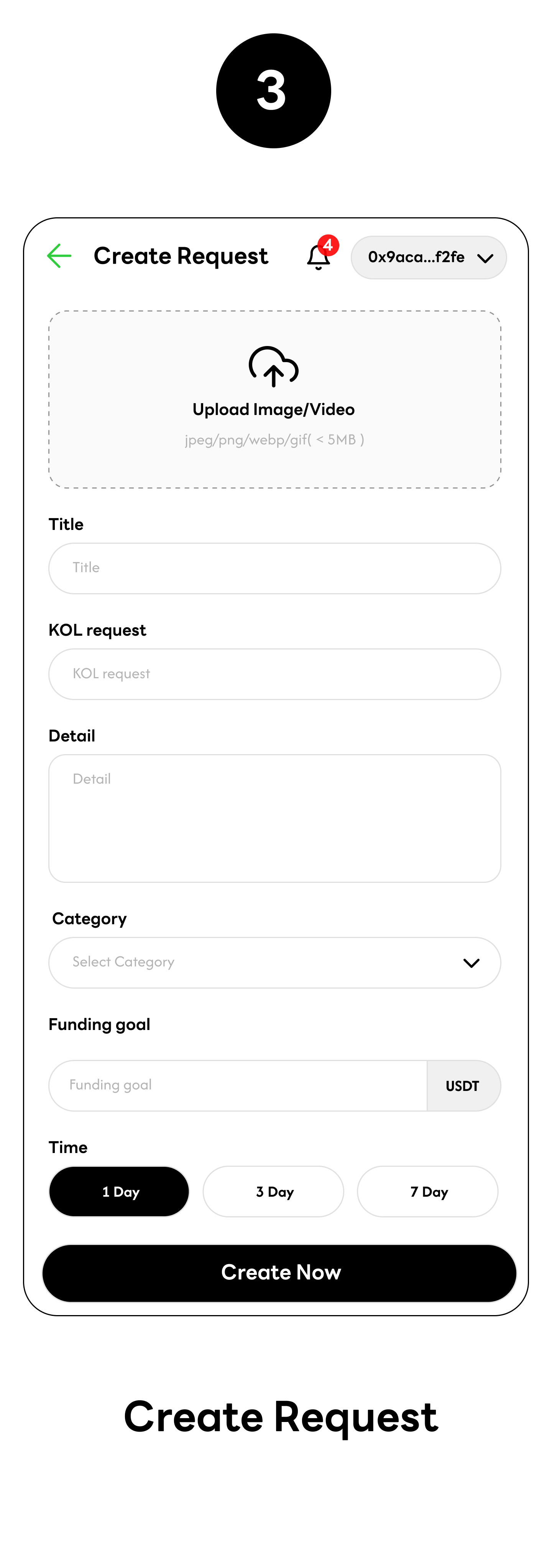Choose the 3 Day time option

(x=273, y=1191)
